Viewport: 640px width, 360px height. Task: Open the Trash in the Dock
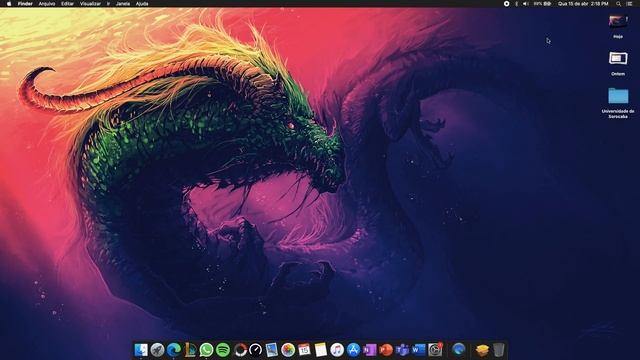(x=498, y=350)
